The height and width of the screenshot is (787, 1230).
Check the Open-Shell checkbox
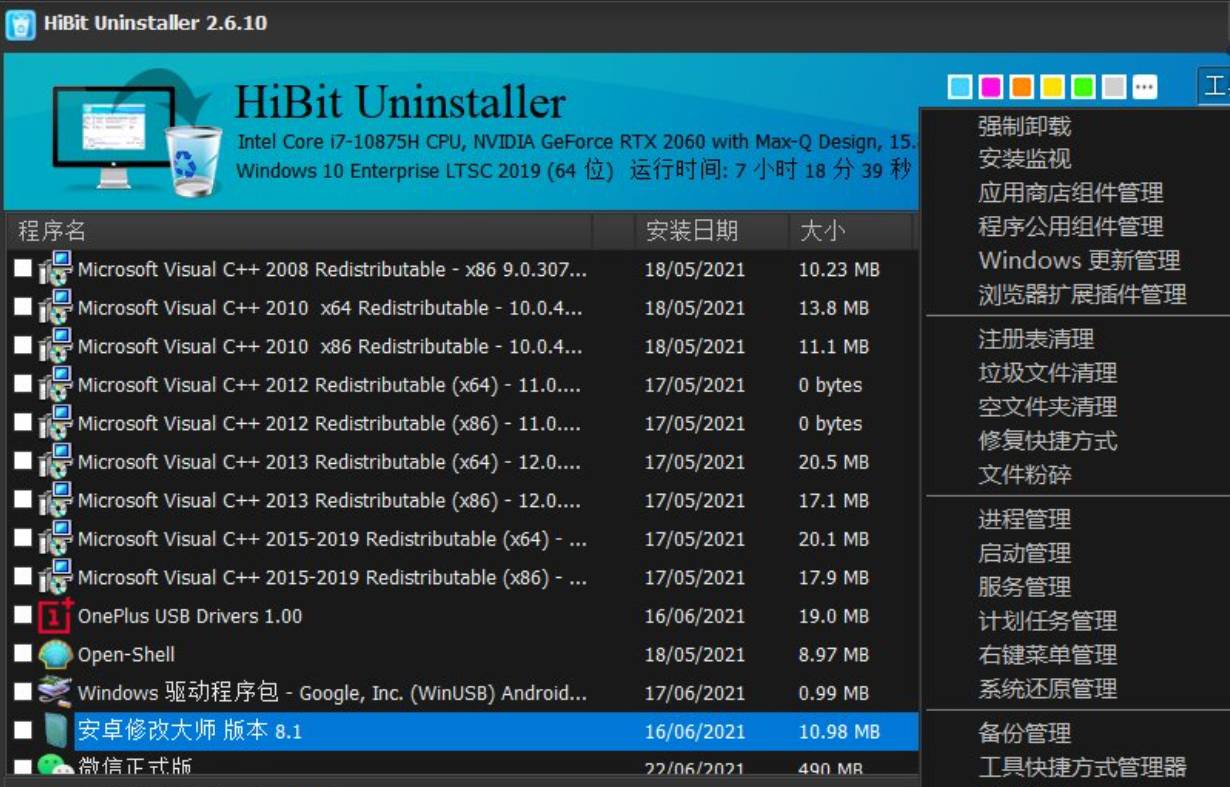pos(23,653)
